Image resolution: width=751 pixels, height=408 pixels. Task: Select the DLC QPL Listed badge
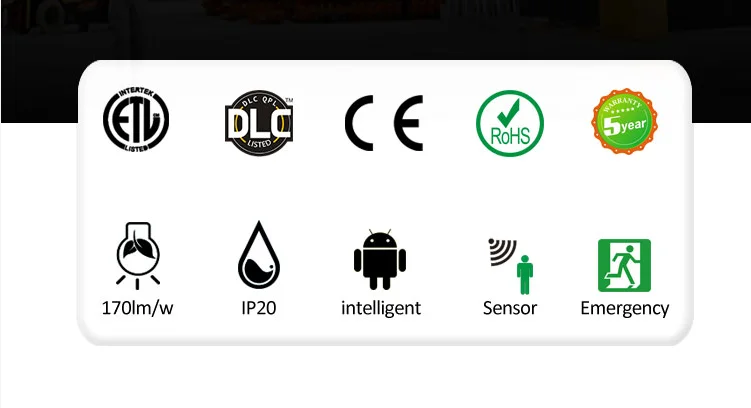259,123
